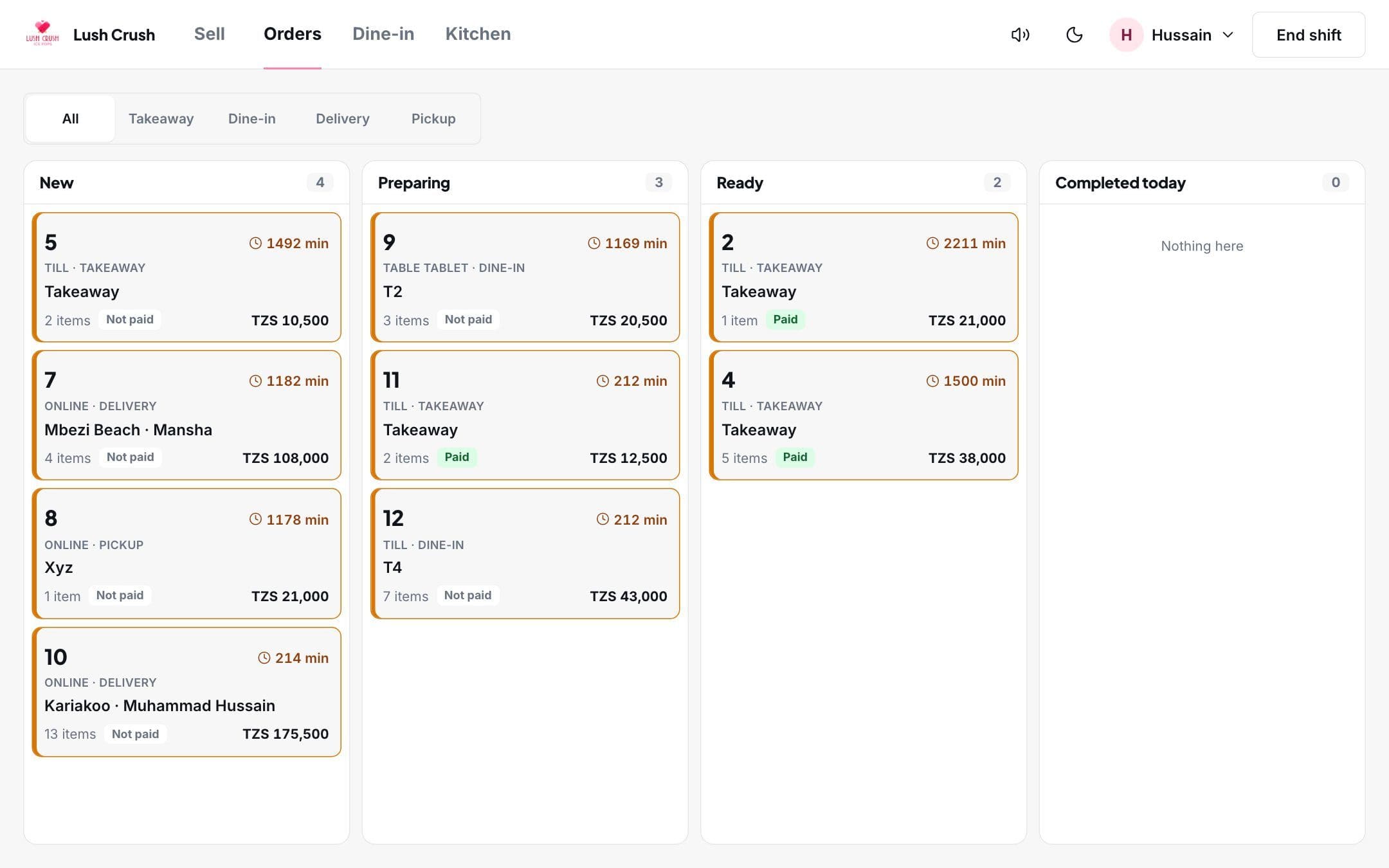Open the Dine-in top navigation tab
Screen dimensions: 1389x868
383,34
